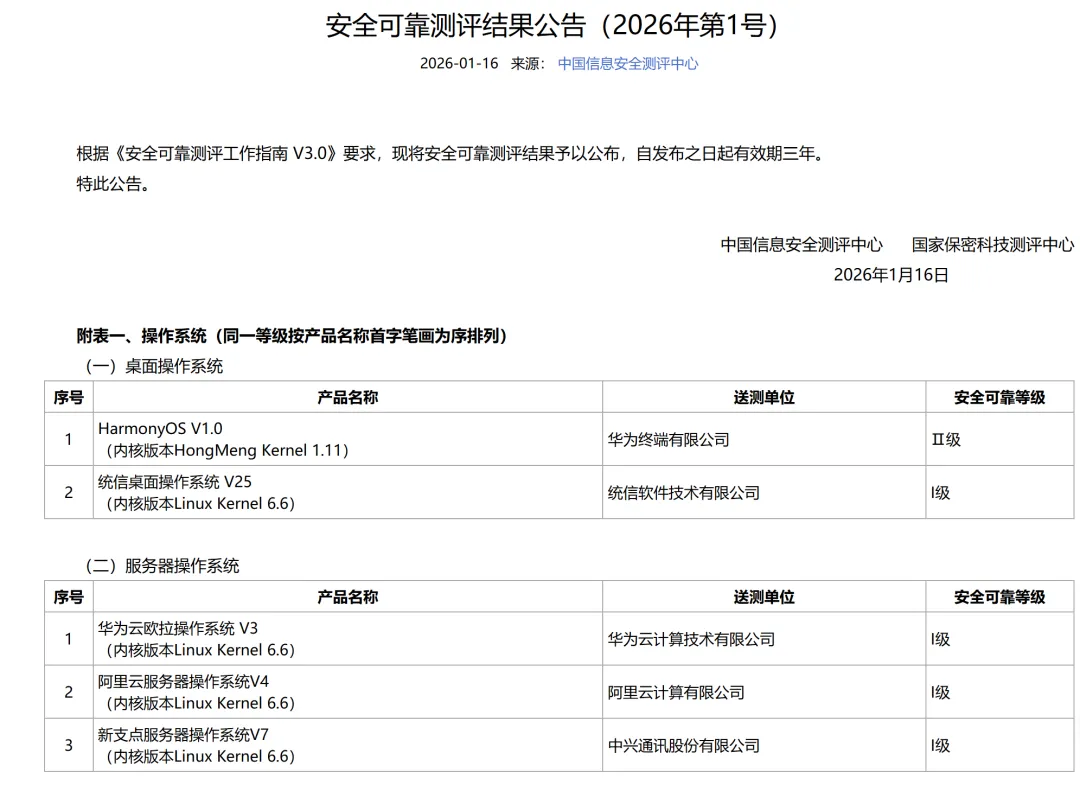Click the 华为云欧拉操作系统 V3 cell
Viewport: 1080px width, 785px height.
348,639
